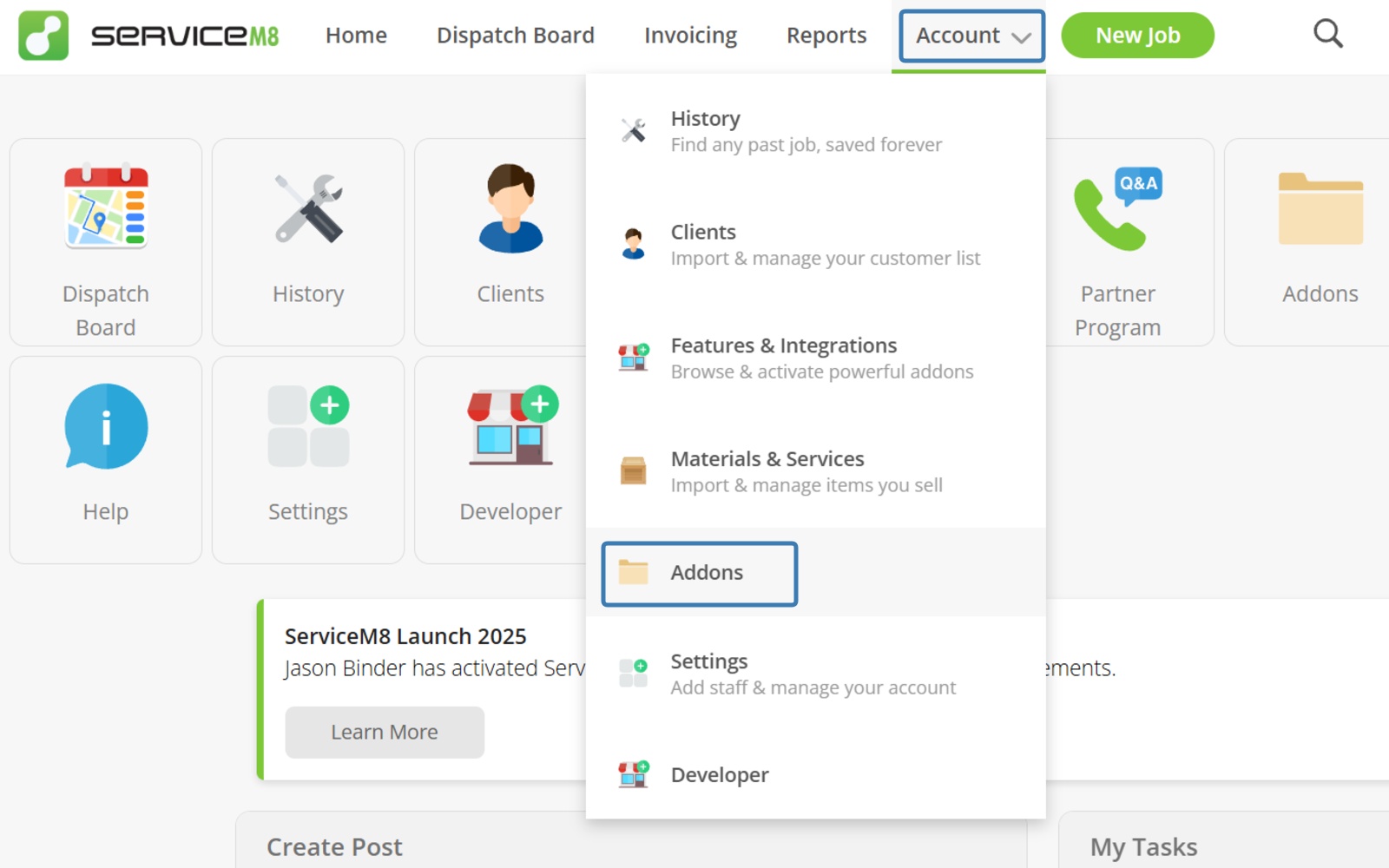The image size is (1389, 868).
Task: Open the Invoicing nav item
Action: [690, 36]
